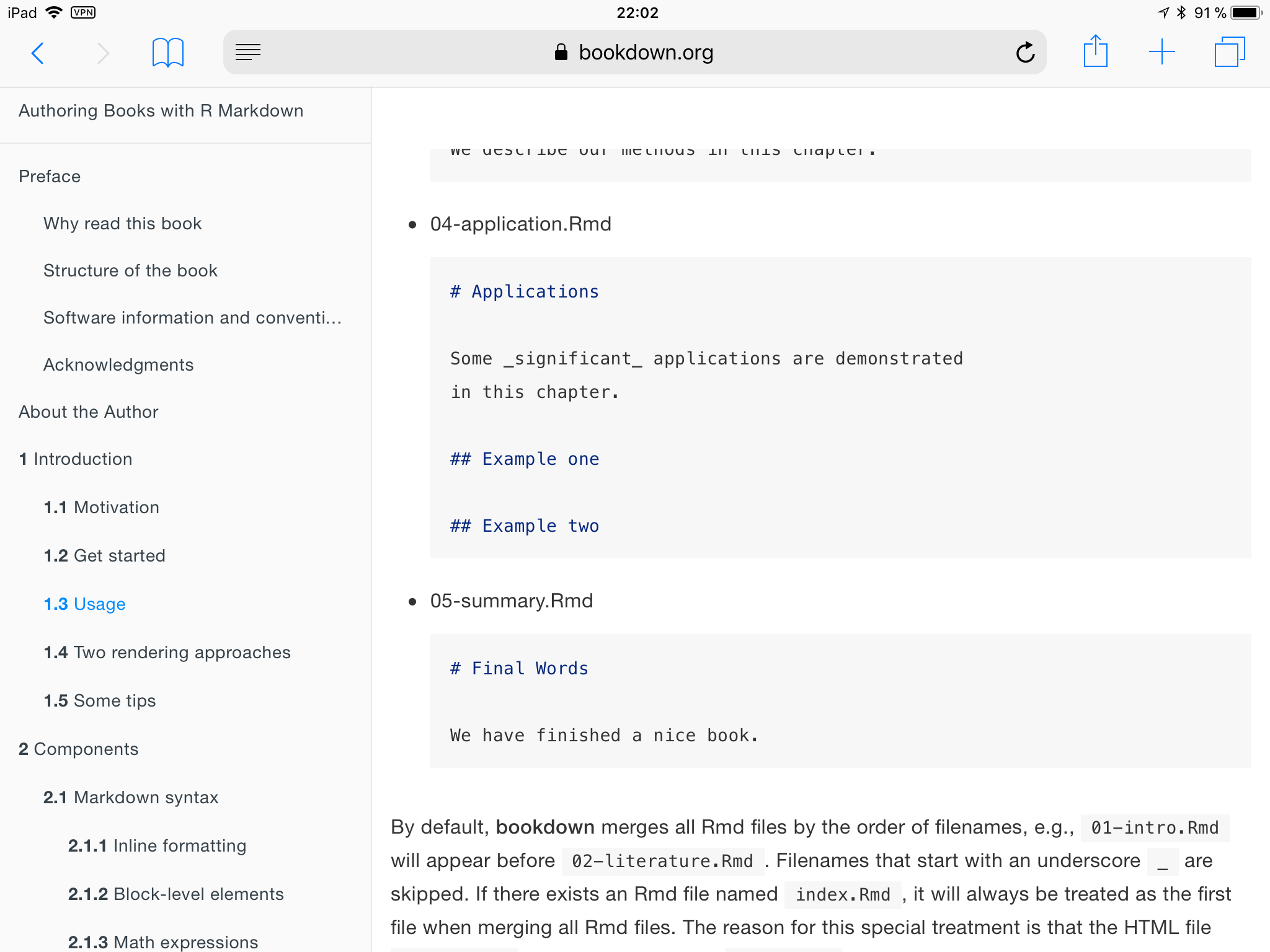
Task: Tap the Safari forward arrow
Action: 103,53
